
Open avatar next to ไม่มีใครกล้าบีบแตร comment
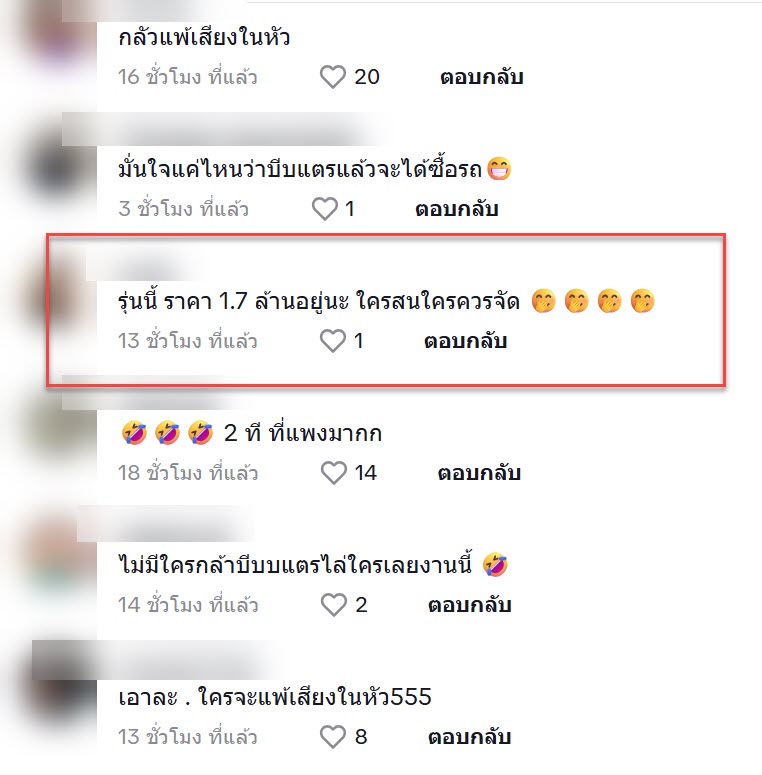point(59,556)
